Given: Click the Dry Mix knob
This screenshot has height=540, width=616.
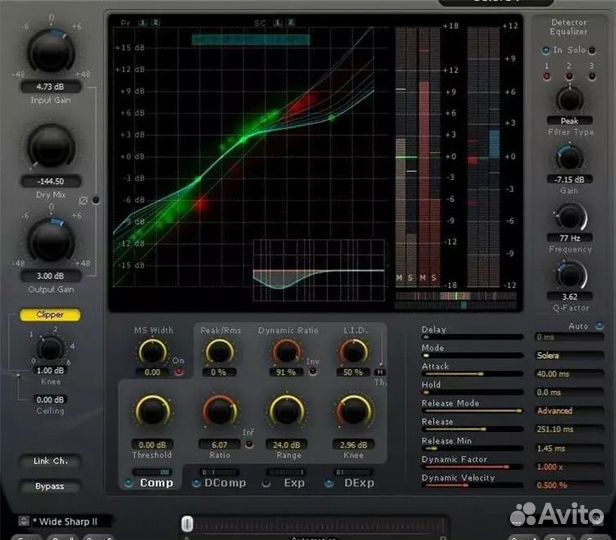Looking at the screenshot, I should [51, 146].
